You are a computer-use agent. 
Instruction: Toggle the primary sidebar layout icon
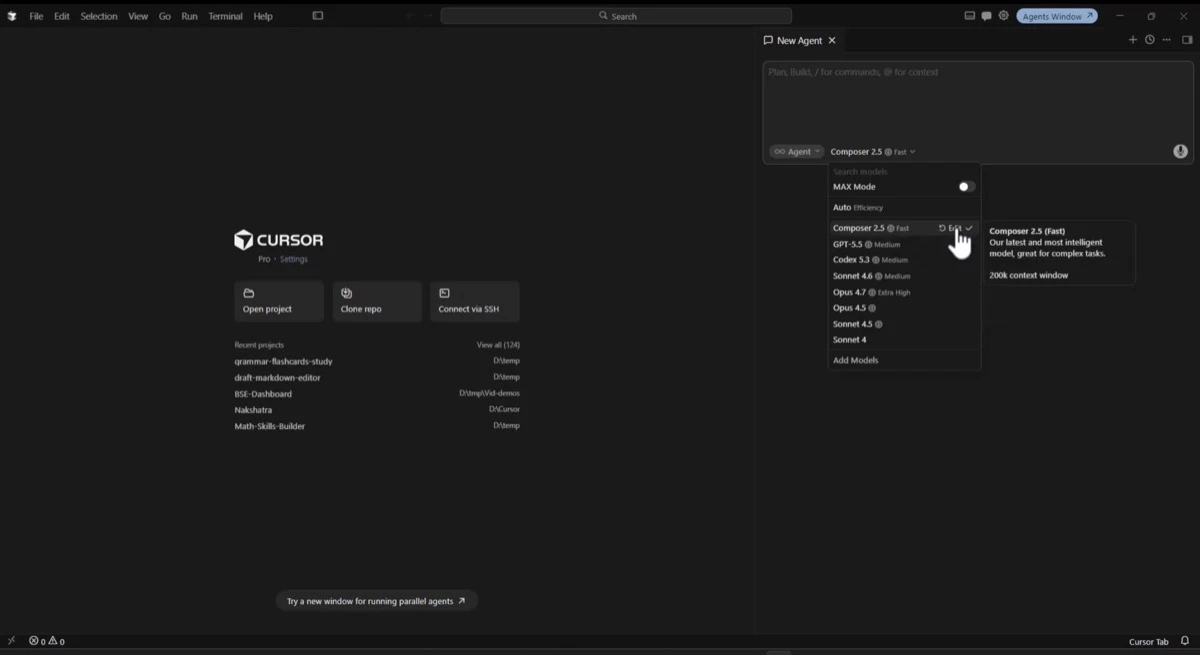(x=318, y=16)
